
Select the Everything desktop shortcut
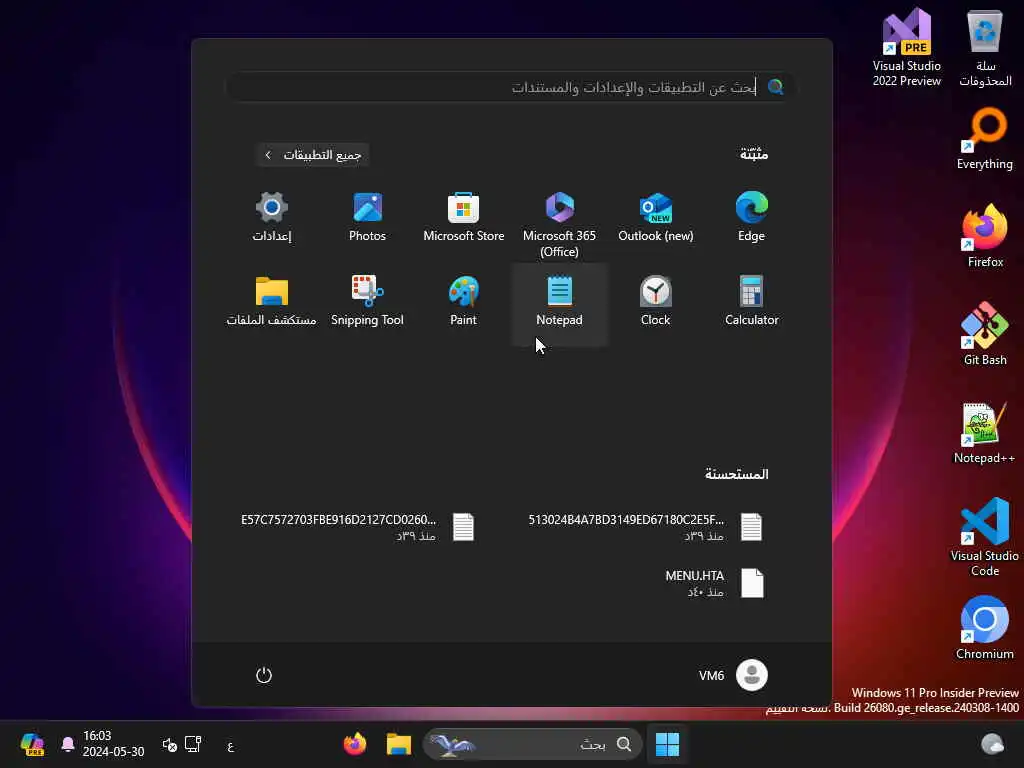tap(985, 139)
